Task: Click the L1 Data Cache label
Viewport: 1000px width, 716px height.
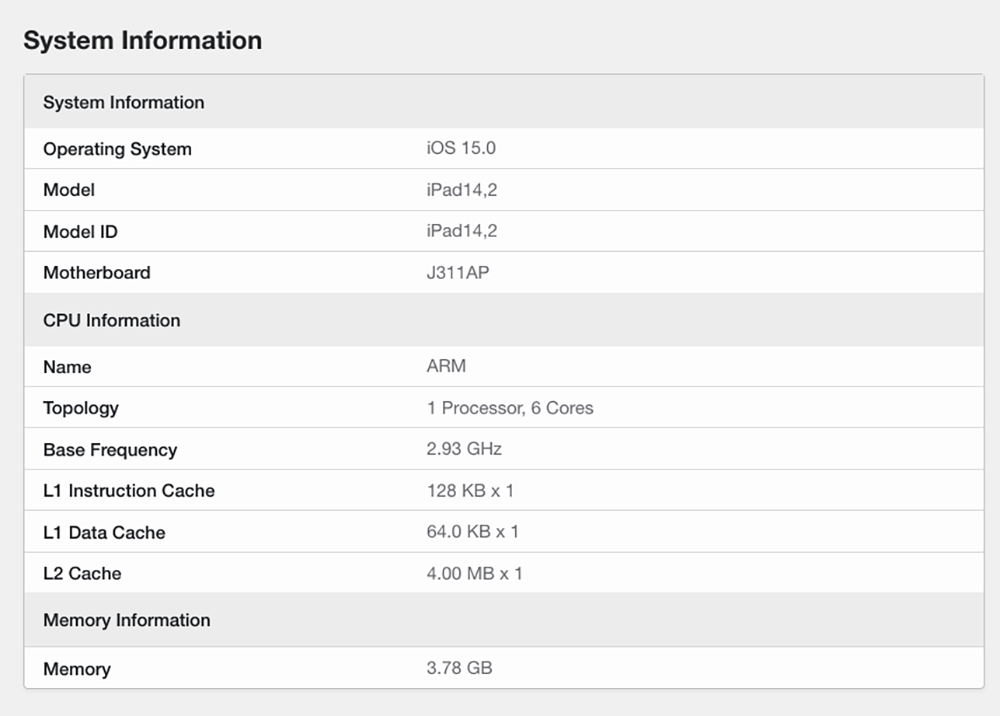Action: click(104, 532)
